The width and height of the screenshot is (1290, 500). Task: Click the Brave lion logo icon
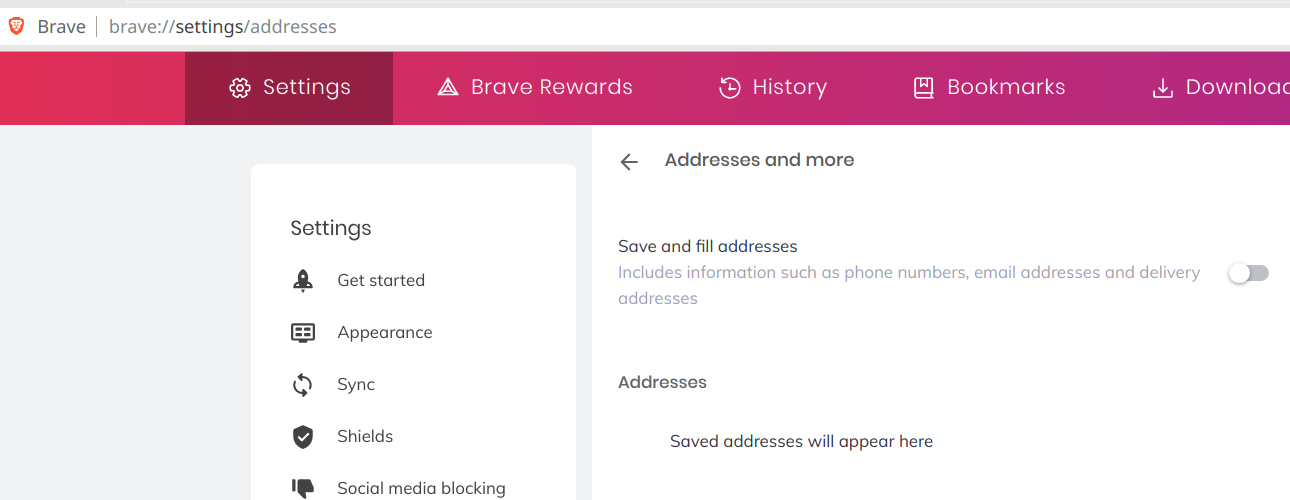(x=16, y=26)
